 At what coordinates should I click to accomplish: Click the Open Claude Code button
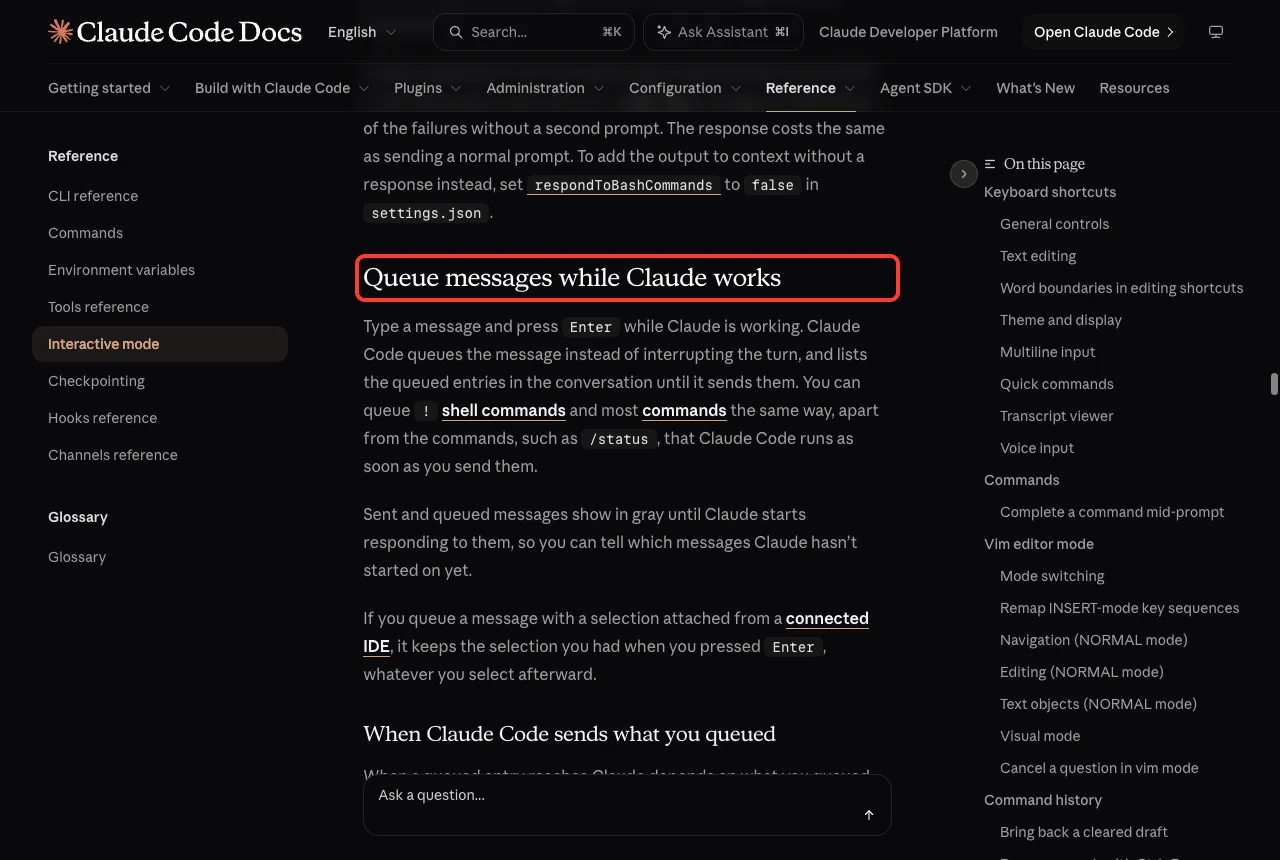(1103, 32)
